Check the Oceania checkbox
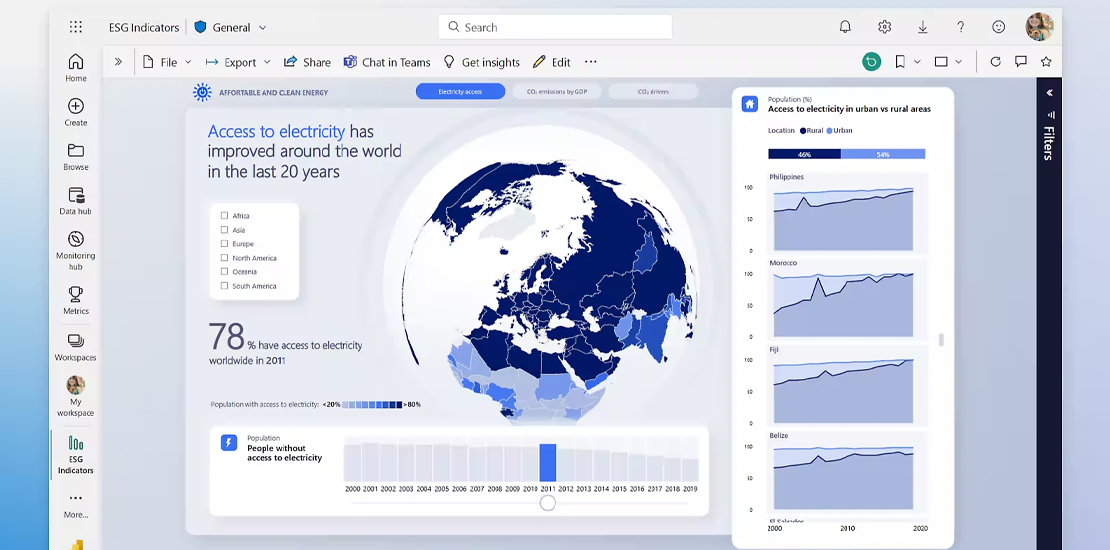This screenshot has width=1110, height=550. (224, 272)
